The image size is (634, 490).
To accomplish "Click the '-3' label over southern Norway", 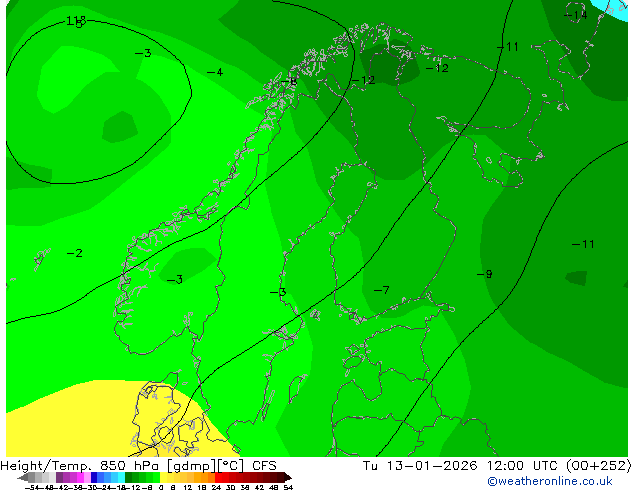I will (x=175, y=279).
